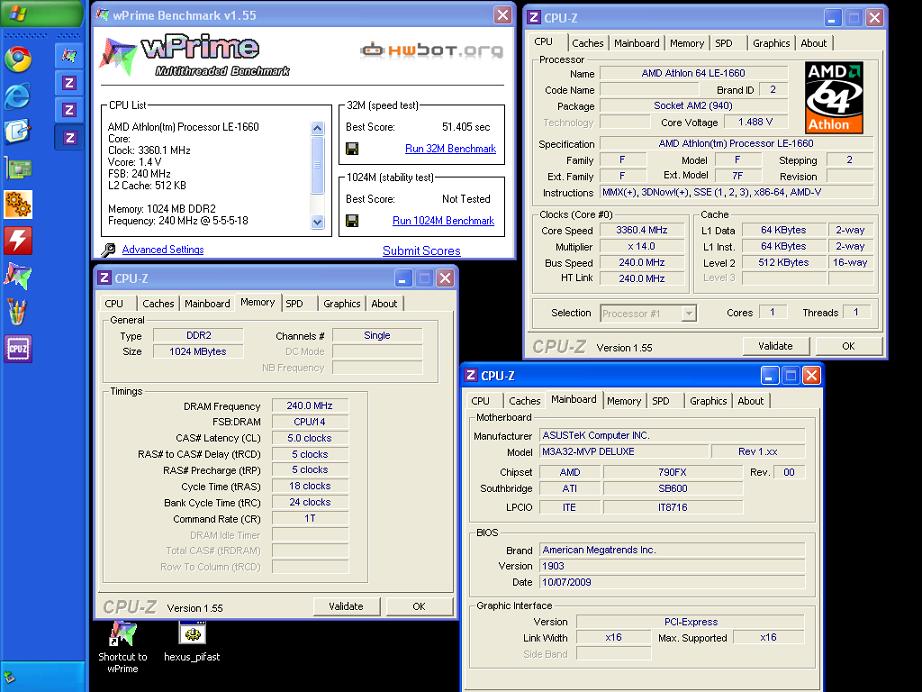Click Best Score 51.405 sec in wPrime
The height and width of the screenshot is (692, 922).
point(466,127)
